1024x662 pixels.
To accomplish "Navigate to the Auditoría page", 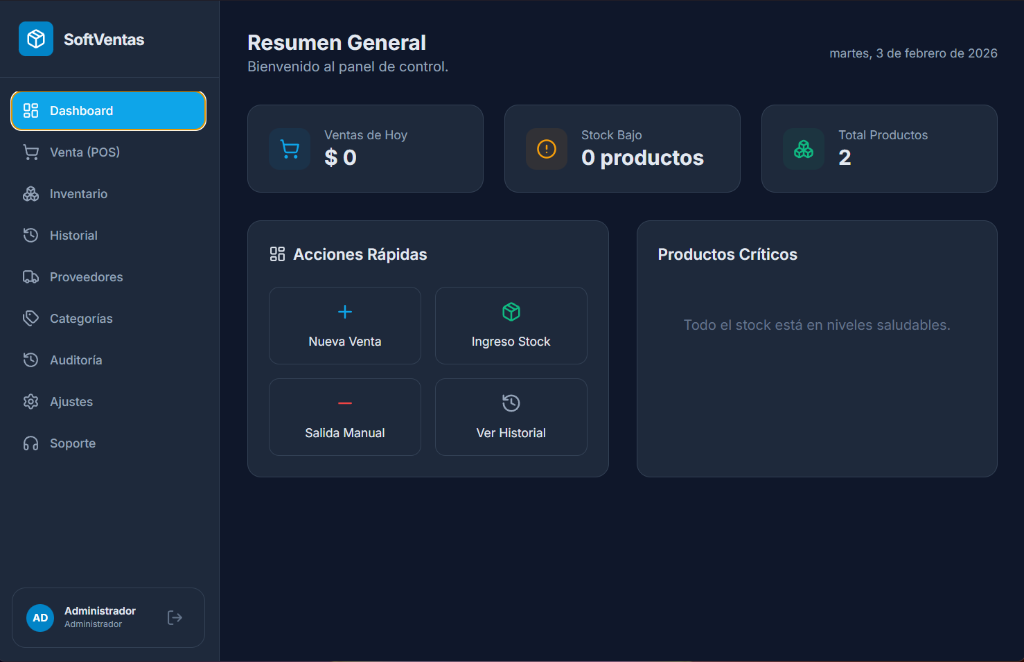I will pos(76,360).
